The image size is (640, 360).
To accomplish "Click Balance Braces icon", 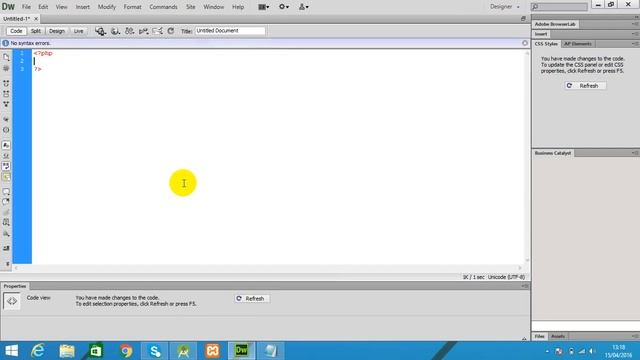I will click(x=6, y=130).
